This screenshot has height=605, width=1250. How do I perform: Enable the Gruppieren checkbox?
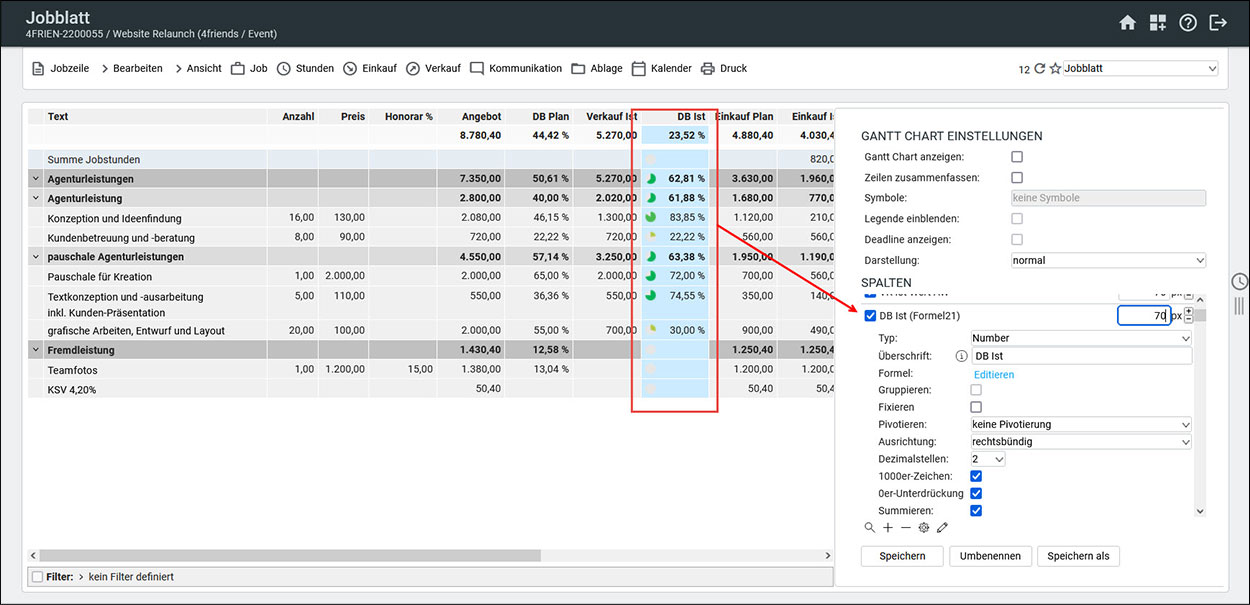(976, 390)
